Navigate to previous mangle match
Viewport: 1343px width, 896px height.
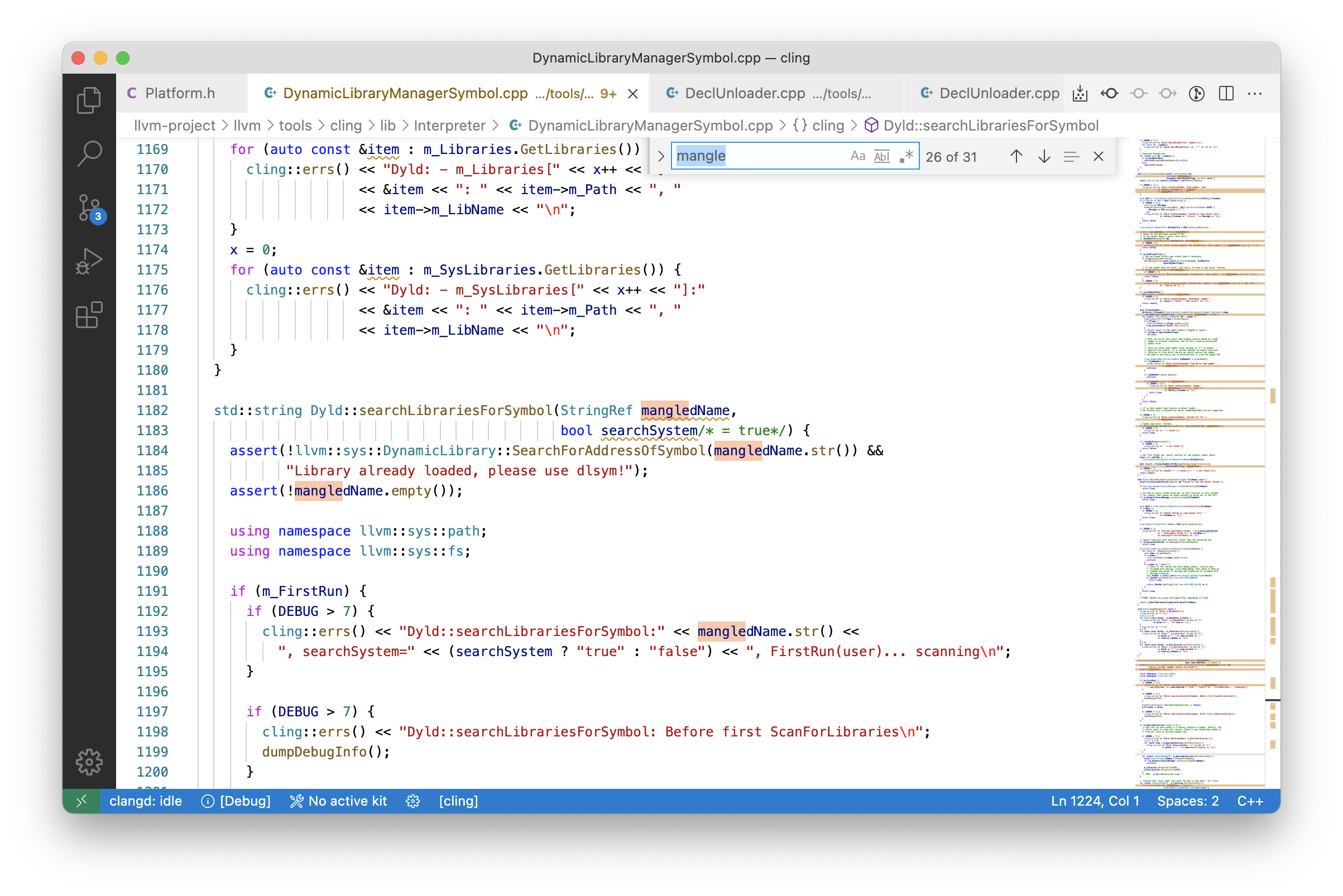pos(1016,156)
